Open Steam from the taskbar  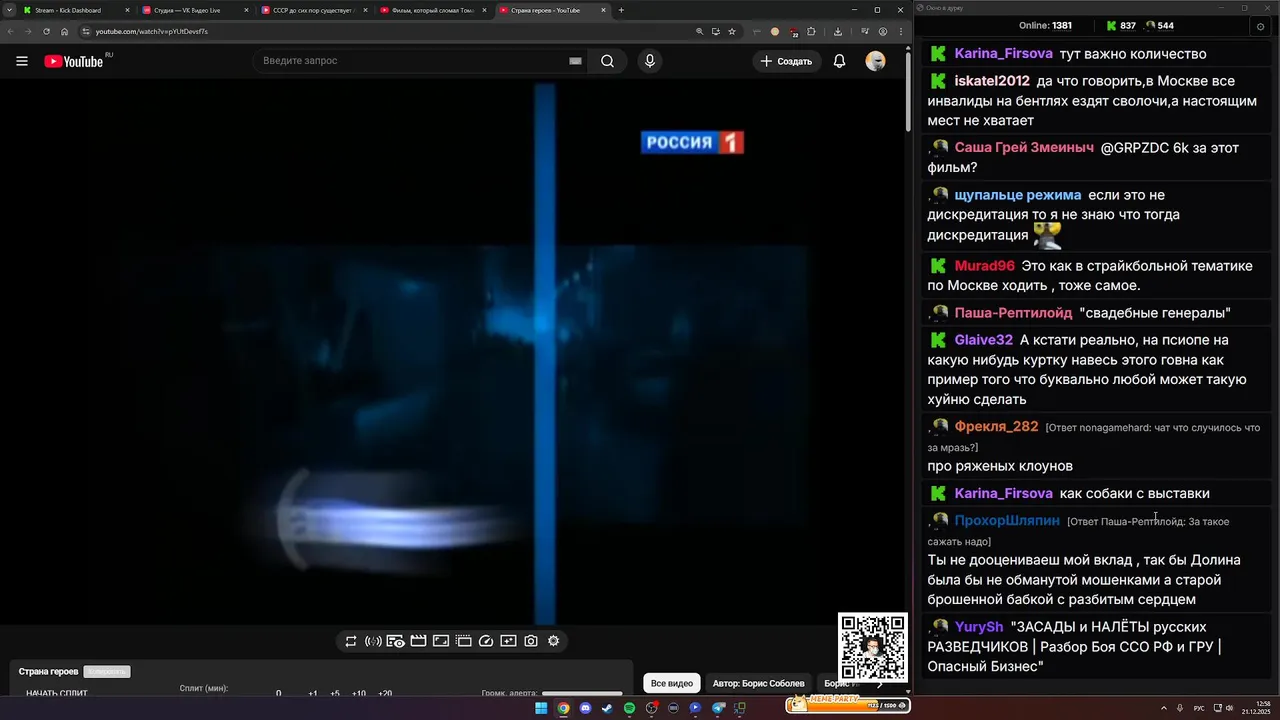[x=607, y=708]
